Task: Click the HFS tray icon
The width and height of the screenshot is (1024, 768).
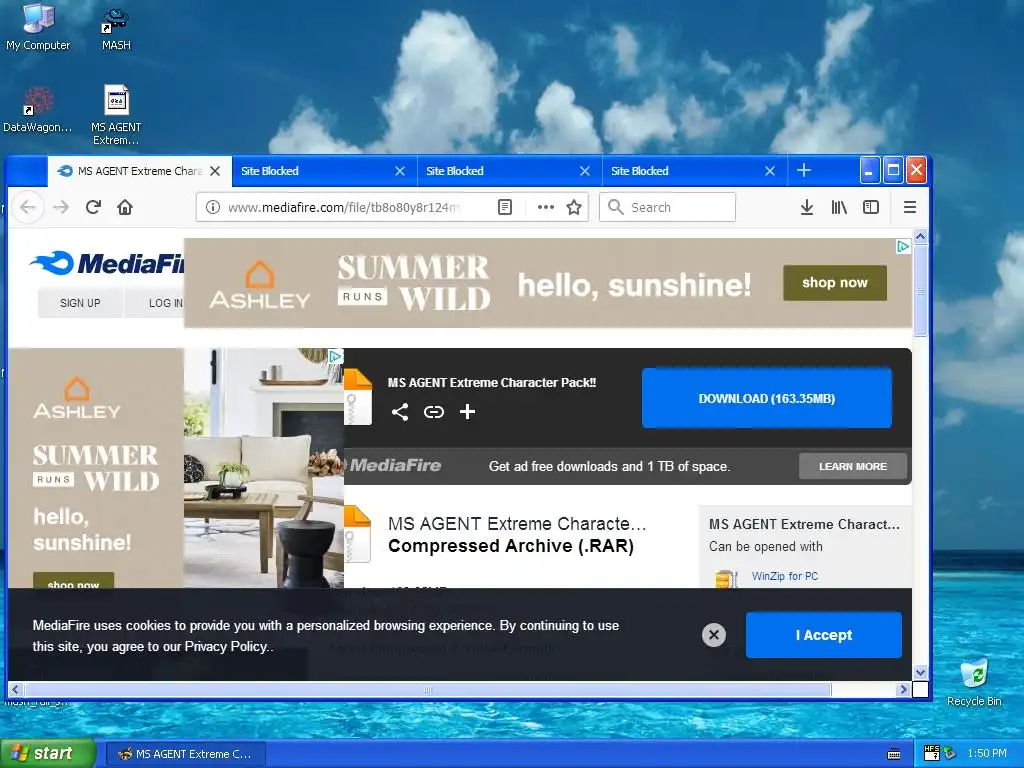Action: 932,753
